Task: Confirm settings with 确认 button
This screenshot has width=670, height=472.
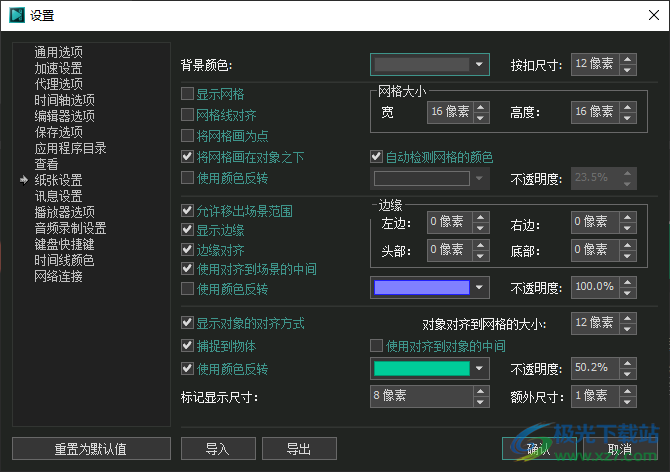Action: pyautogui.click(x=539, y=449)
